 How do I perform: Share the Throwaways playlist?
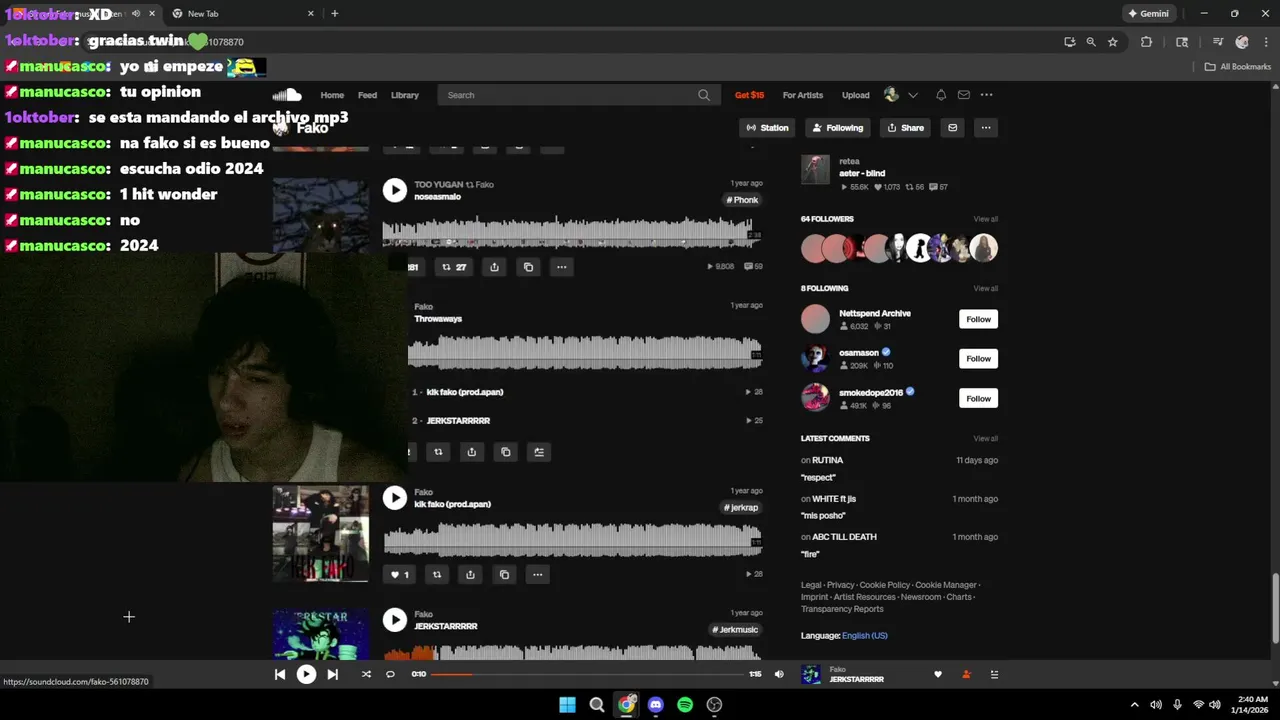[471, 452]
